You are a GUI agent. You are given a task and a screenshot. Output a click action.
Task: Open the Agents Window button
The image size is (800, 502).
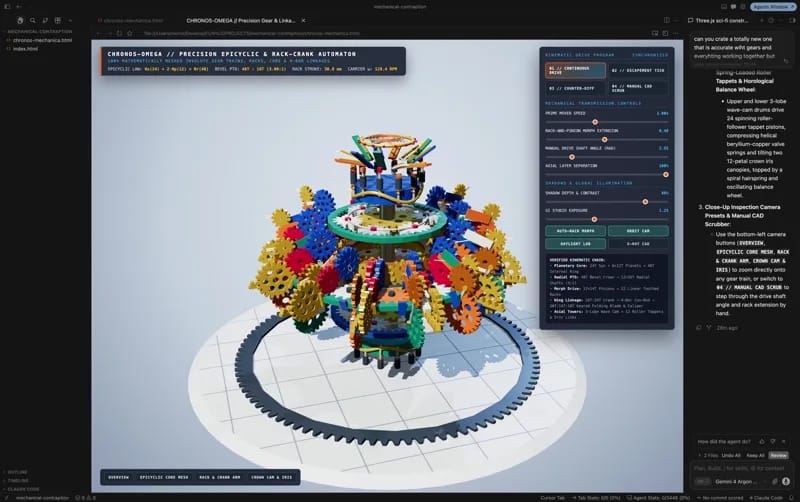(773, 7)
